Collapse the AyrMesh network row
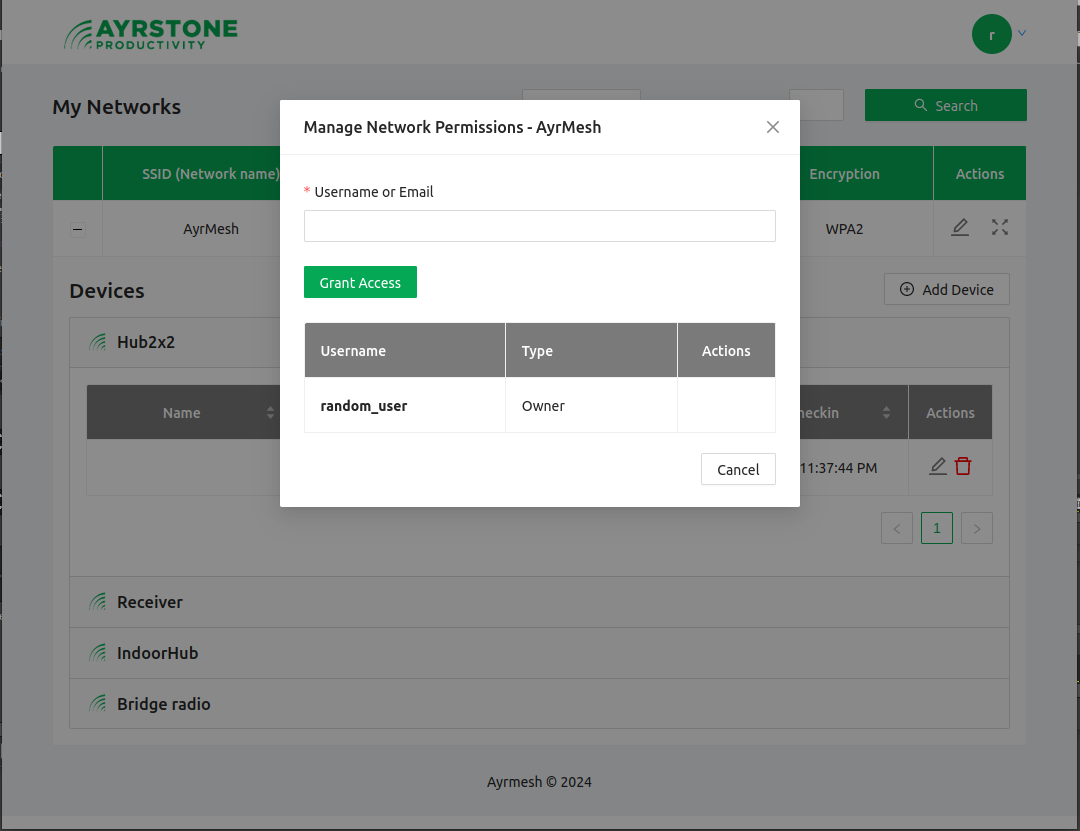1080x831 pixels. (78, 229)
